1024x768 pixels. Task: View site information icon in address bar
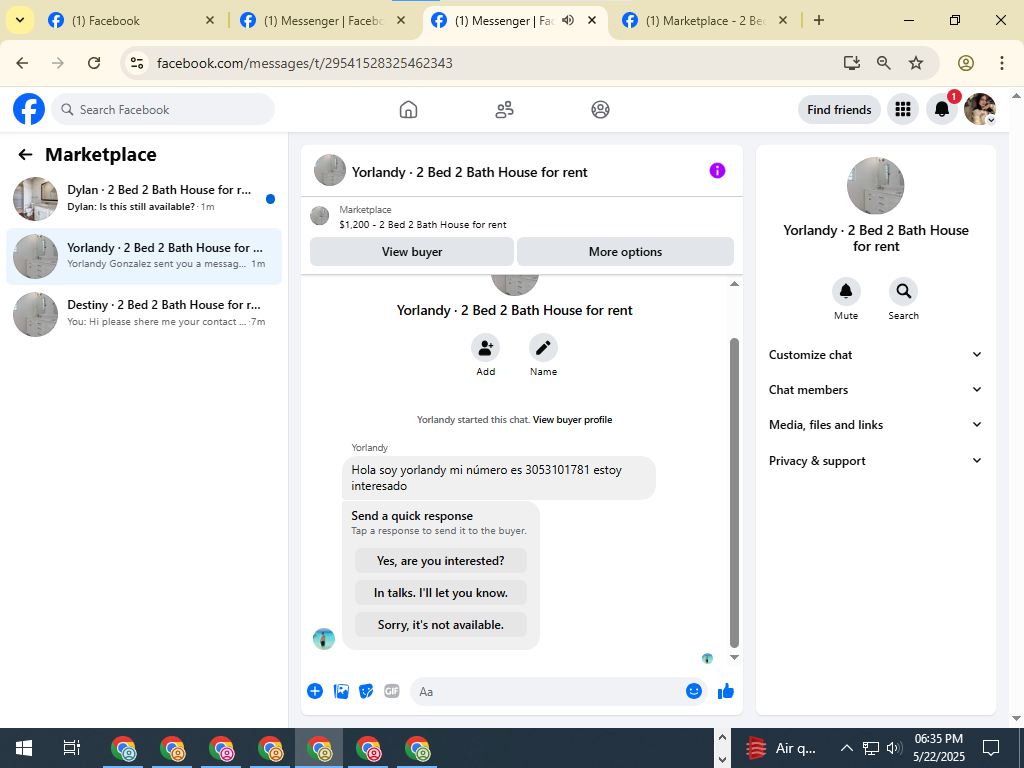tap(136, 63)
